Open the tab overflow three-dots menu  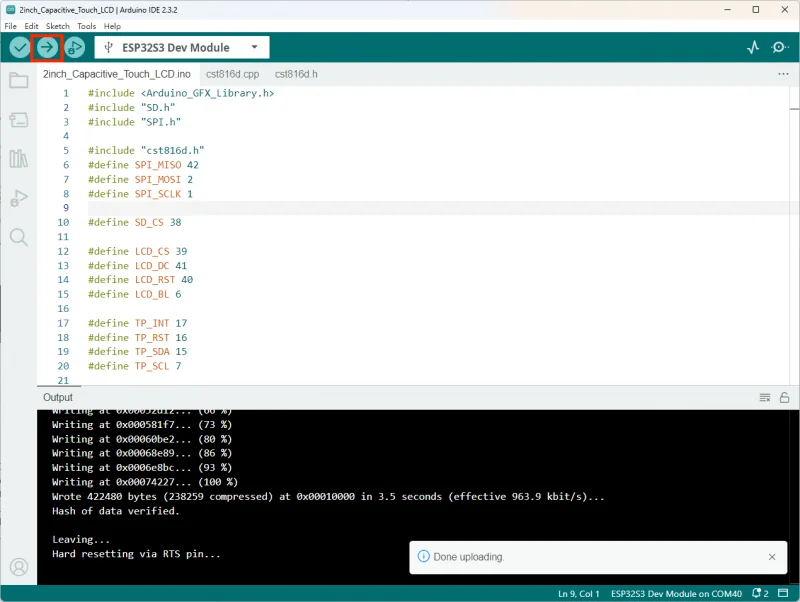[783, 74]
